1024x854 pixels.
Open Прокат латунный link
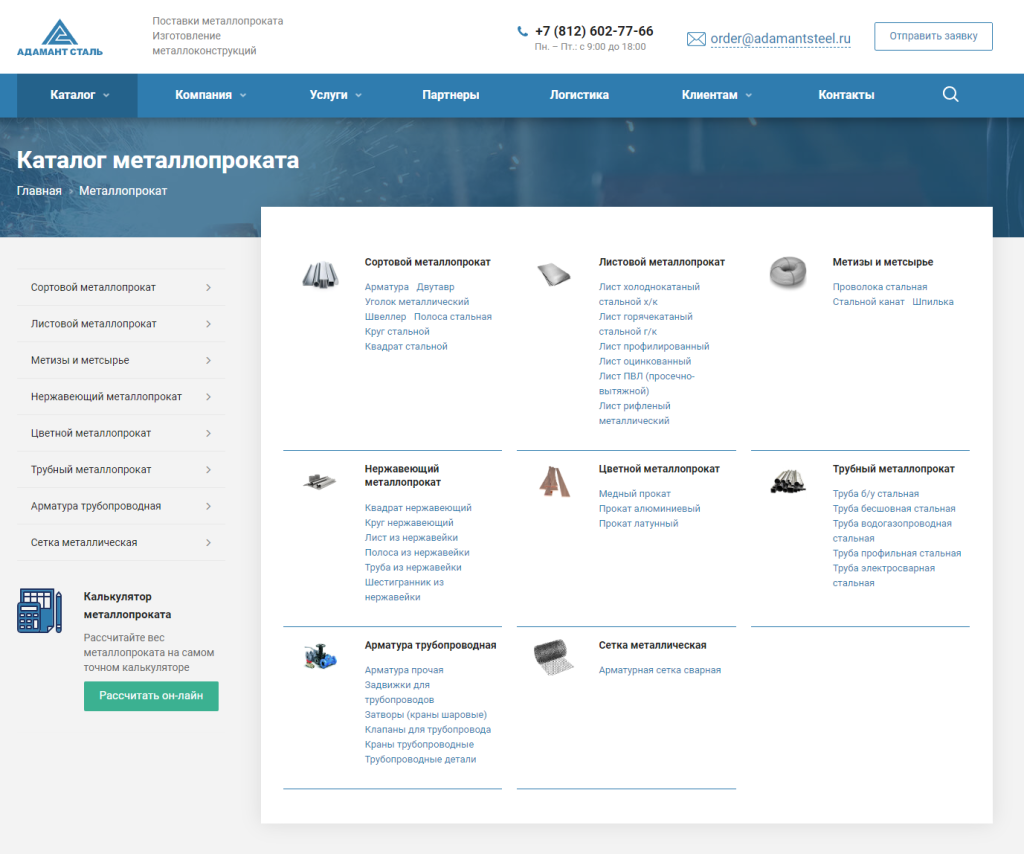click(639, 524)
